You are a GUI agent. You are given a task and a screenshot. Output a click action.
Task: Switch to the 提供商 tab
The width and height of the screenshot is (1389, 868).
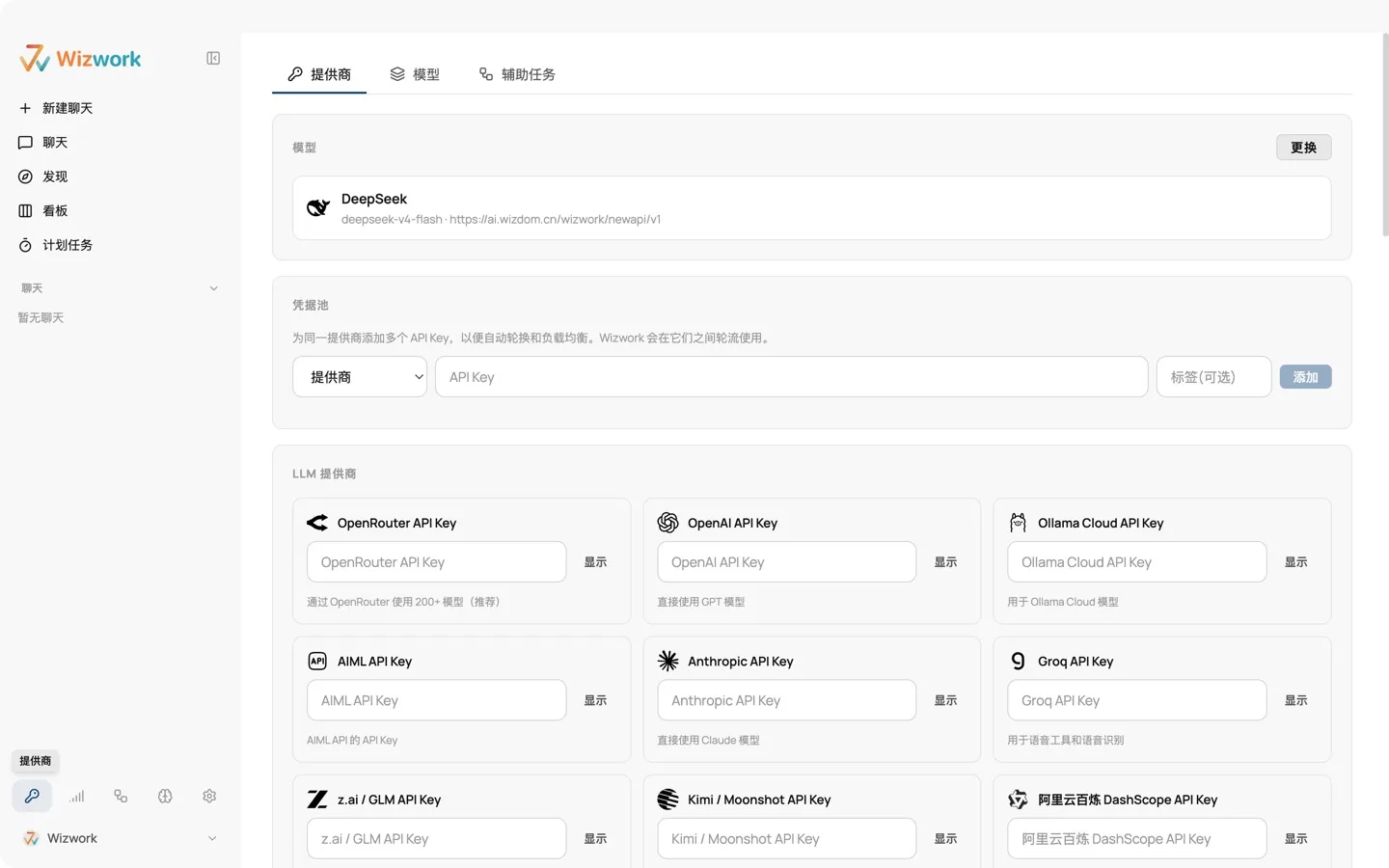pos(319,74)
